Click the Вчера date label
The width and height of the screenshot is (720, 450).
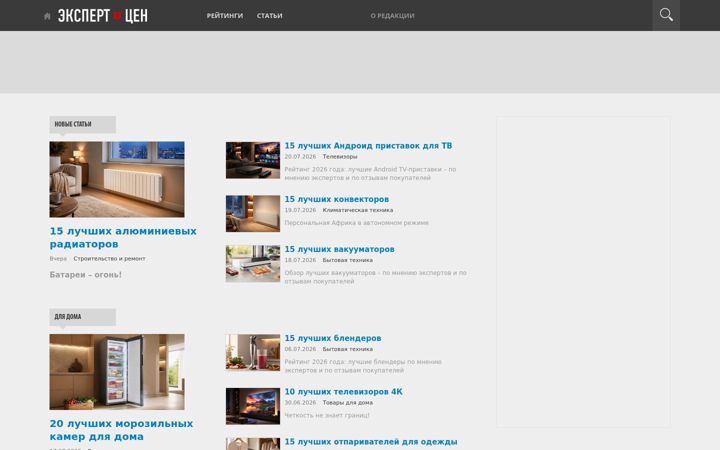click(58, 259)
